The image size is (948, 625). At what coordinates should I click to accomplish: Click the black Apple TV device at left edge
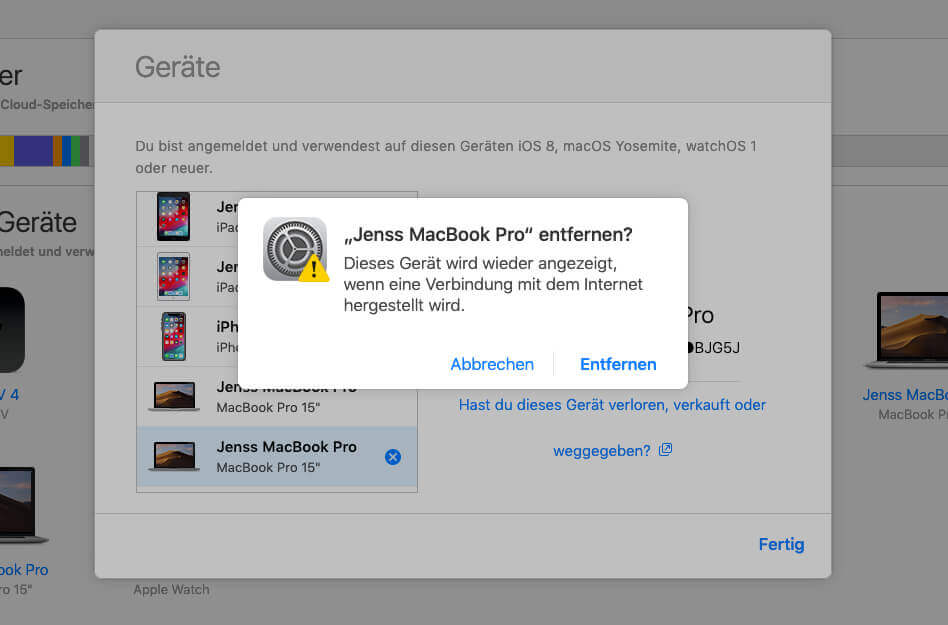[10, 330]
